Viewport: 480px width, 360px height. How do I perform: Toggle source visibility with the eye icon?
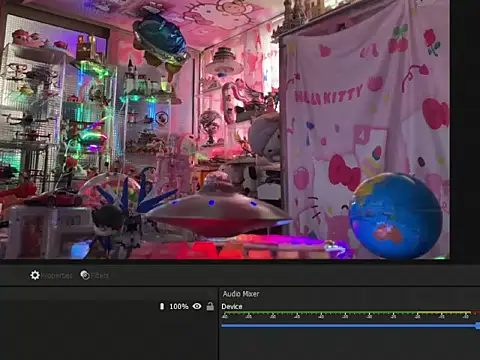(x=197, y=306)
